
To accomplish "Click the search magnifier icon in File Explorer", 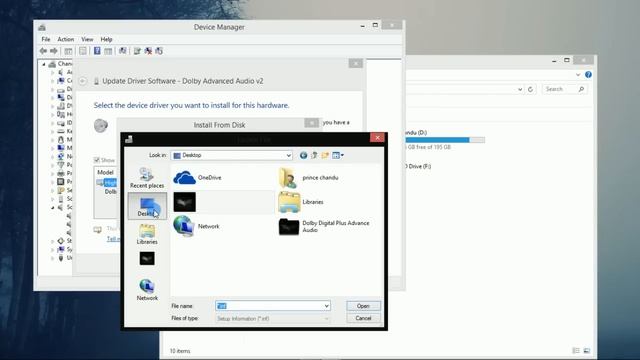I will pos(581,89).
